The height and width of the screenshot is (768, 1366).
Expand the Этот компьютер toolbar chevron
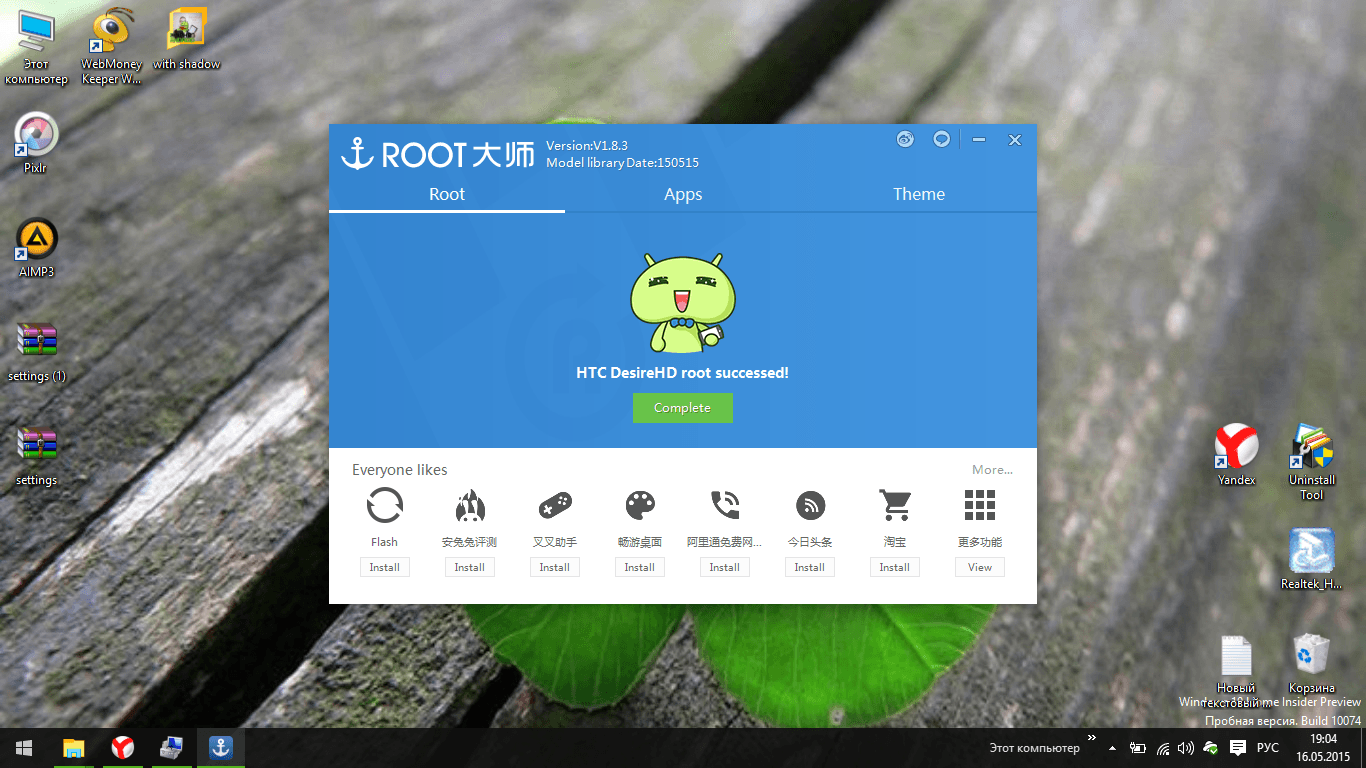pos(1091,738)
